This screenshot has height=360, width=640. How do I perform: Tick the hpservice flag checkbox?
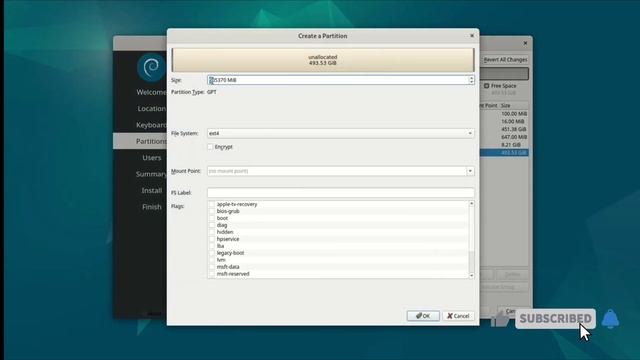[211, 239]
